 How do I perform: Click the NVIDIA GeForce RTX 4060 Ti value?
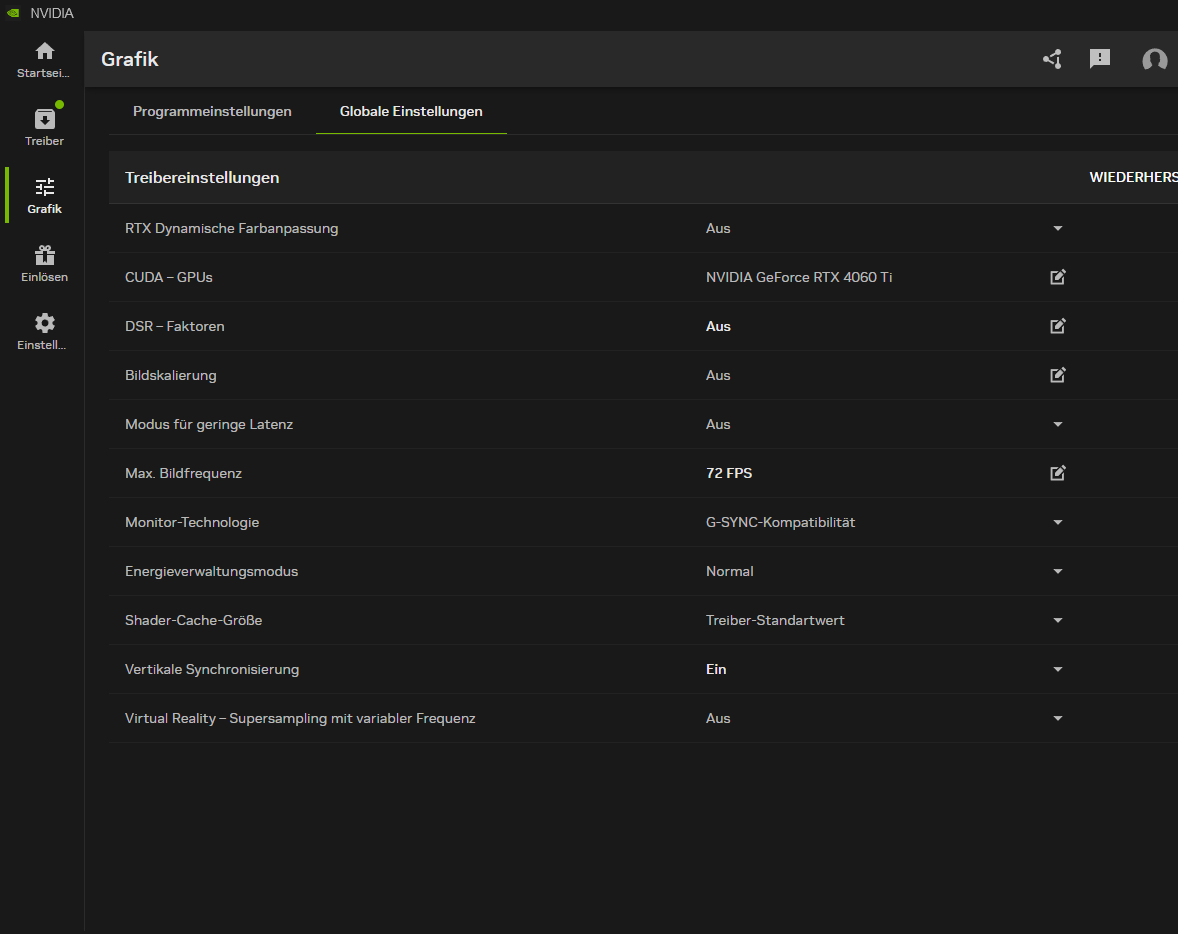(x=799, y=277)
